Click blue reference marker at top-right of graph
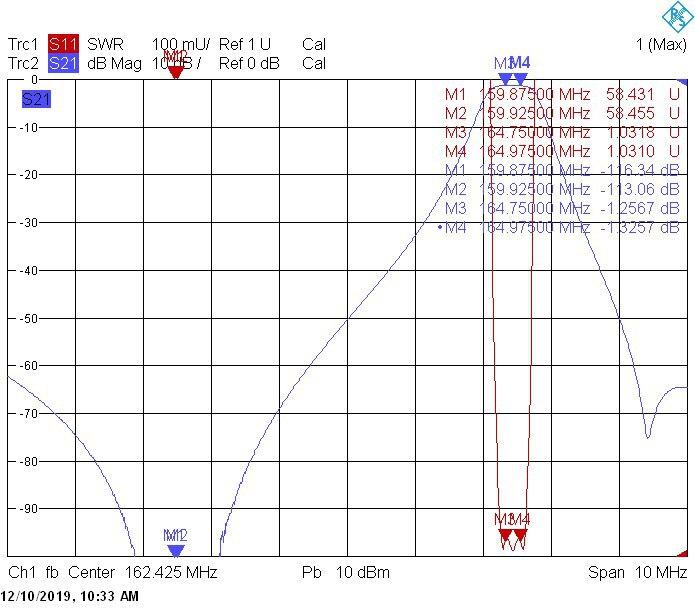Screen dimensions: 695x613 point(683,82)
